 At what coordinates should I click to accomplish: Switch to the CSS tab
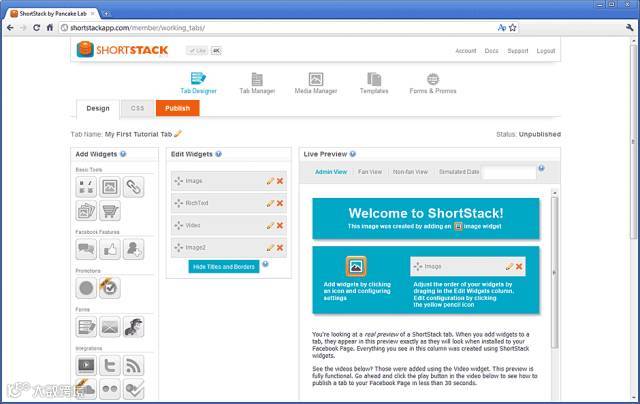[138, 108]
